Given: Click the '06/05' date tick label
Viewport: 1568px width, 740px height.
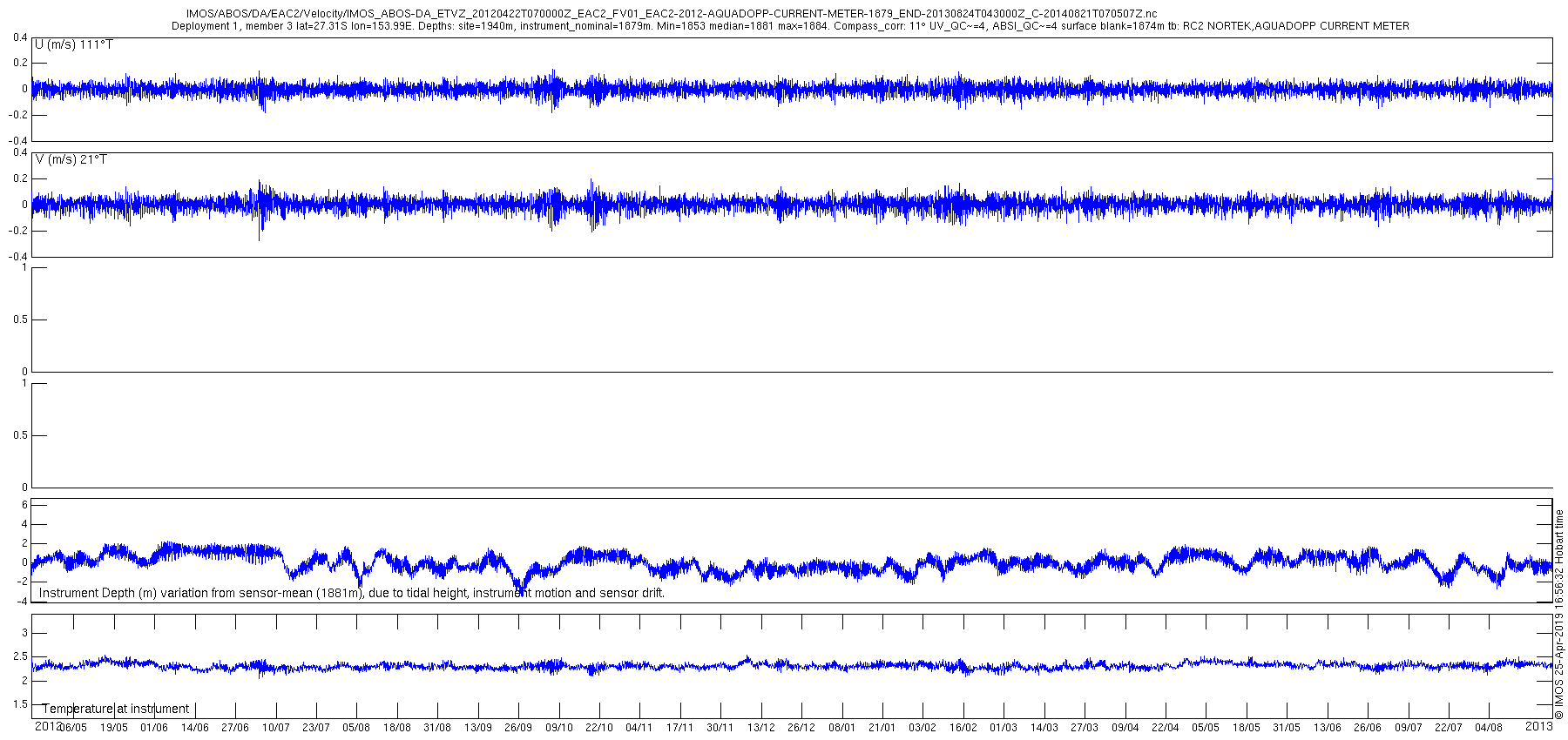Looking at the screenshot, I should pos(73,728).
